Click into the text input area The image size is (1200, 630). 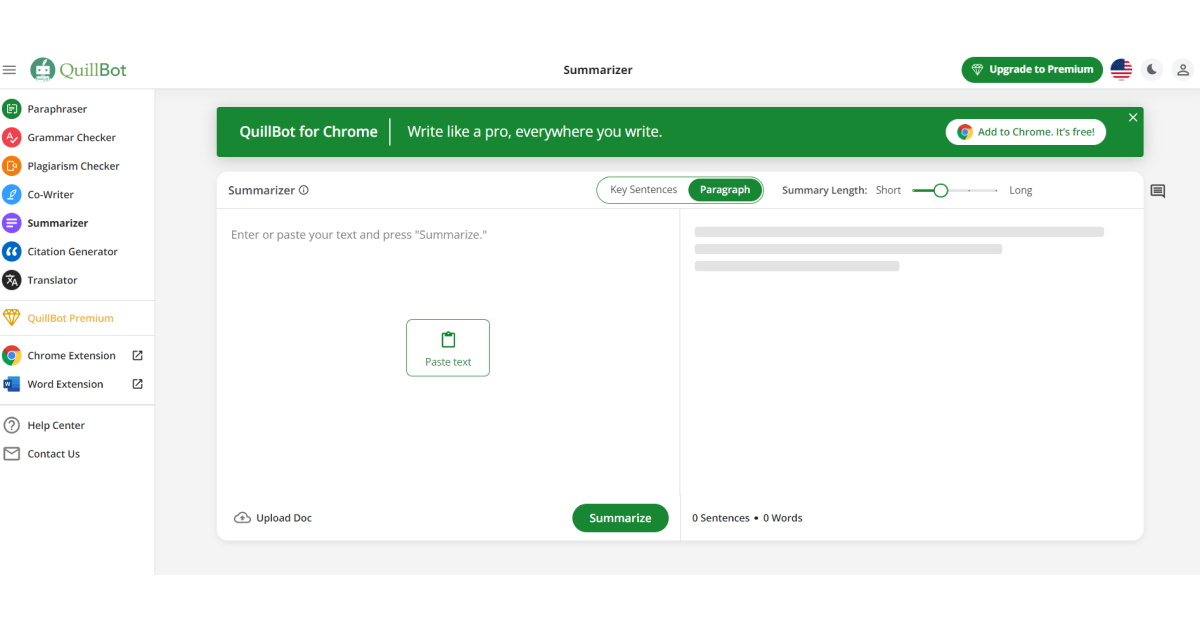point(448,350)
